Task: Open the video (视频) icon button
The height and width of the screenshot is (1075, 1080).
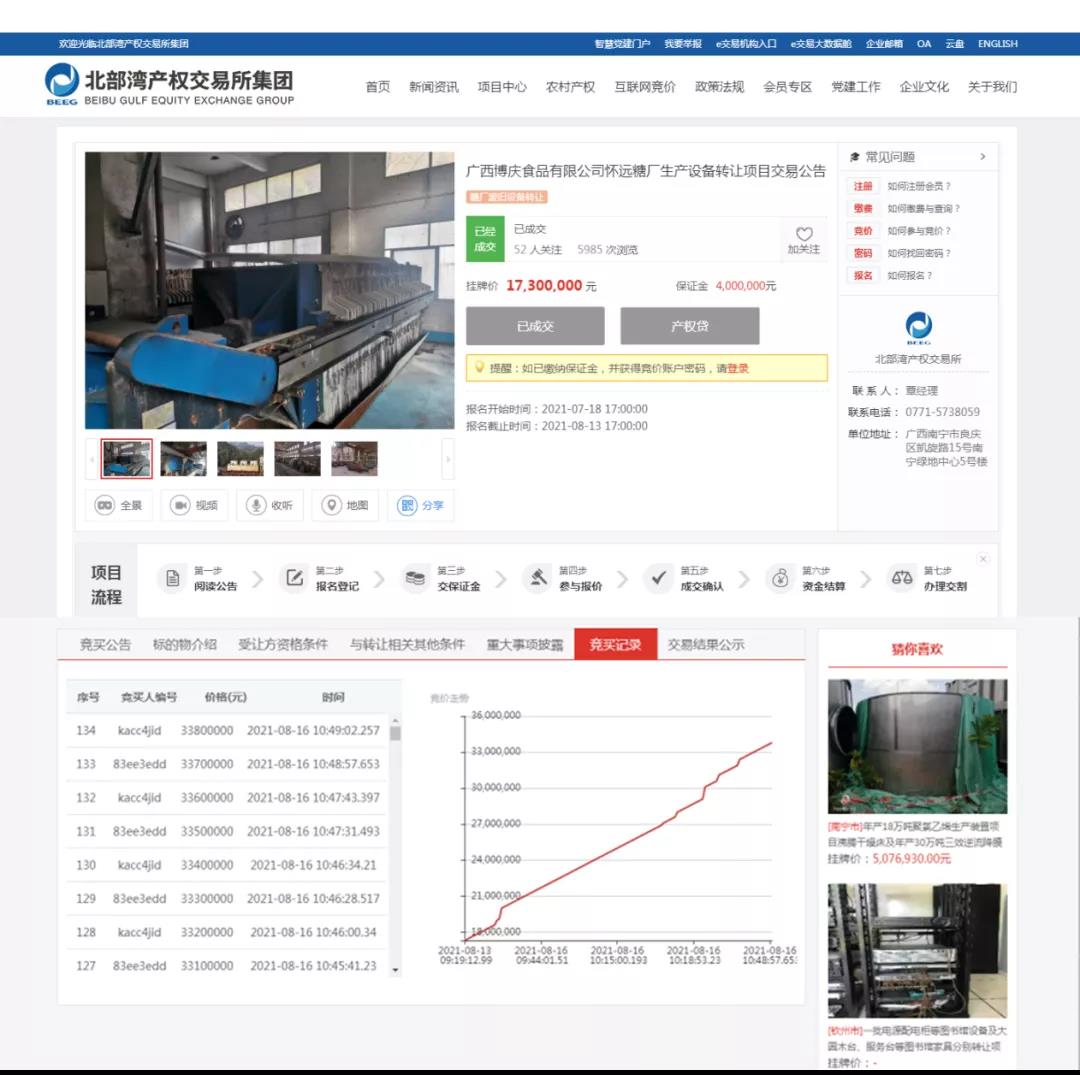Action: 180,505
